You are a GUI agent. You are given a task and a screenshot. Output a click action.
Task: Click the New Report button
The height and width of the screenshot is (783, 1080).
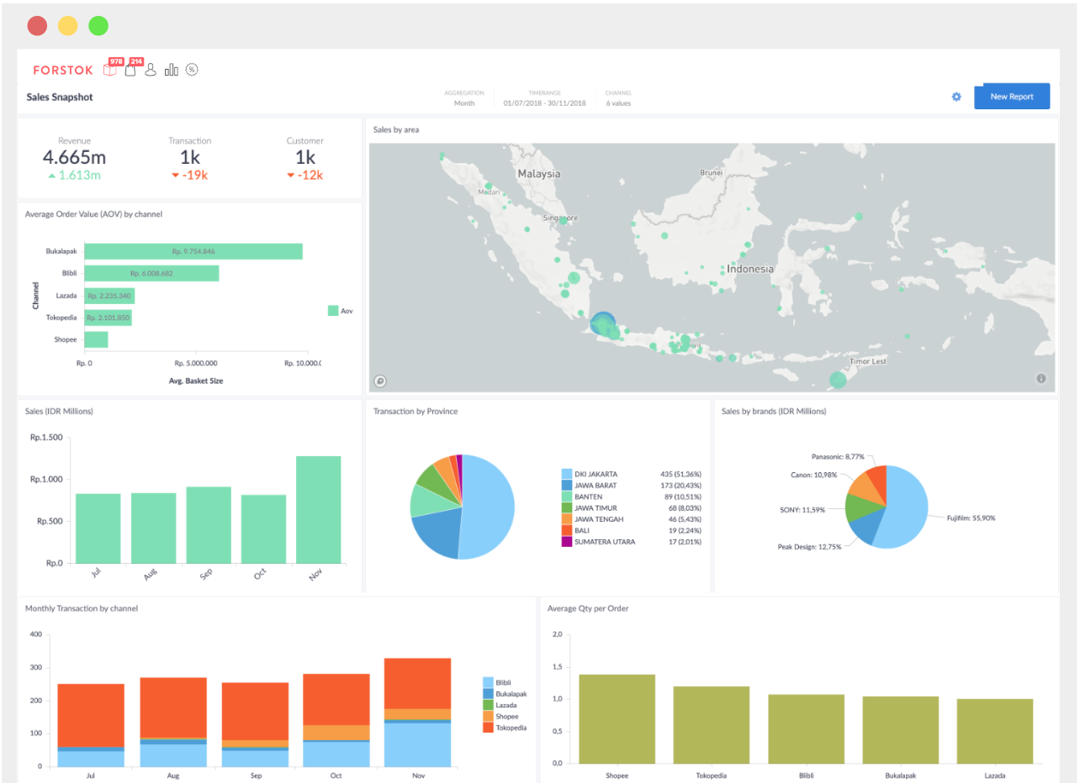tap(1012, 96)
